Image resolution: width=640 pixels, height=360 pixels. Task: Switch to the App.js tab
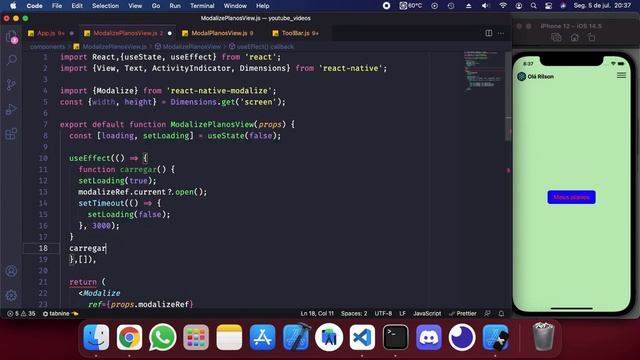(x=51, y=33)
